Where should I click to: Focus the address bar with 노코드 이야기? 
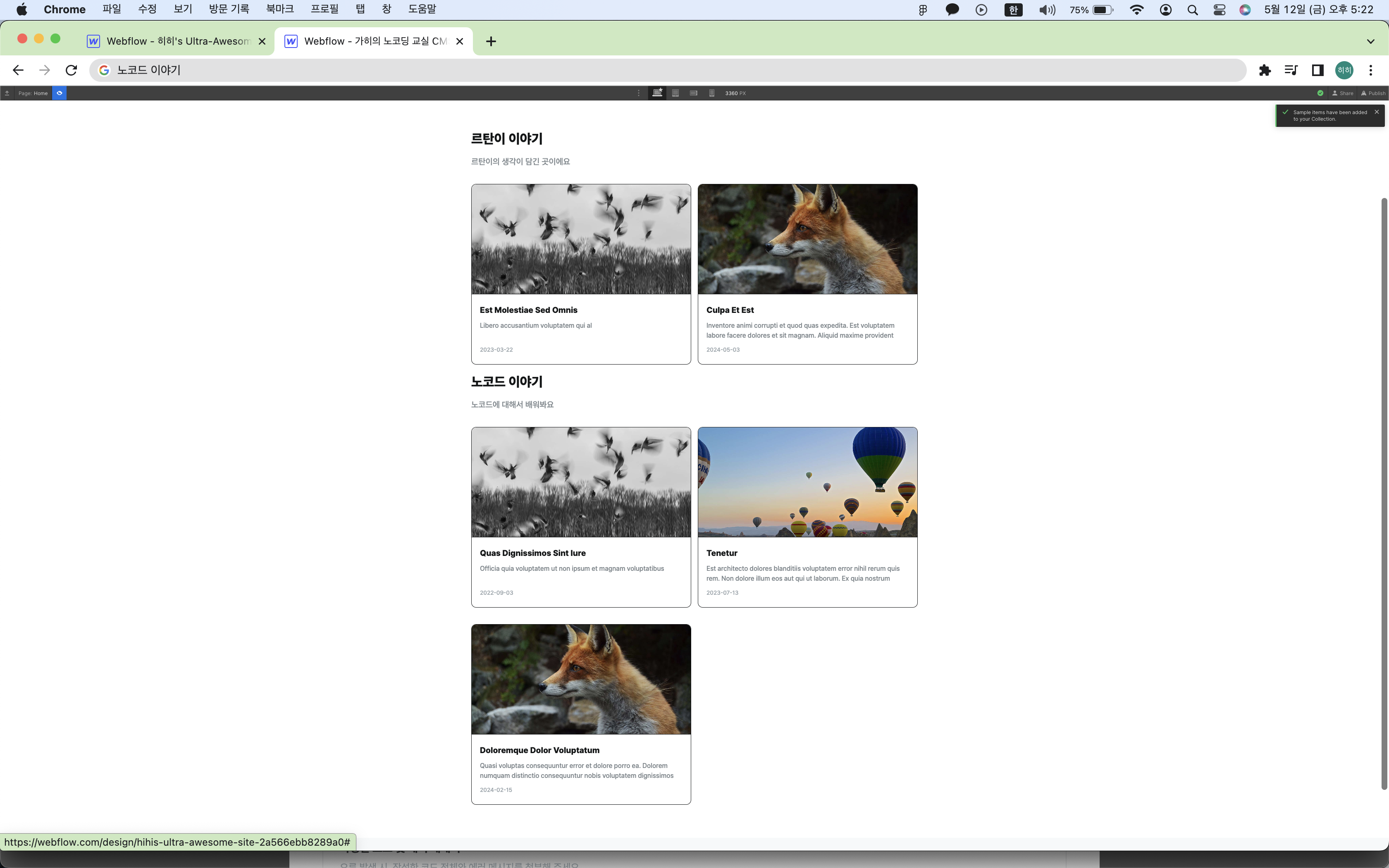click(668, 70)
